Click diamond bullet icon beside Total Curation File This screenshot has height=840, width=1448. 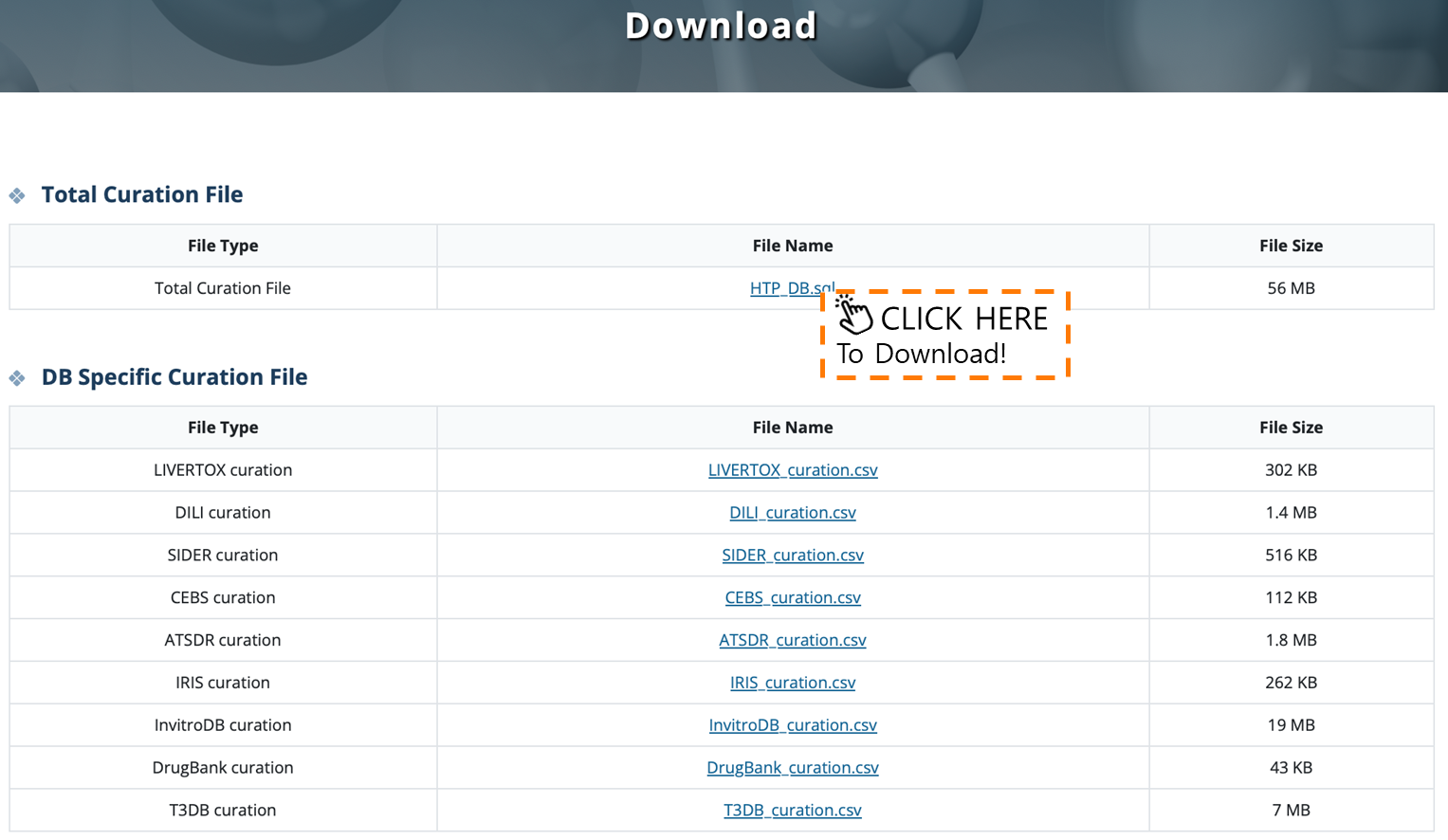coord(17,196)
